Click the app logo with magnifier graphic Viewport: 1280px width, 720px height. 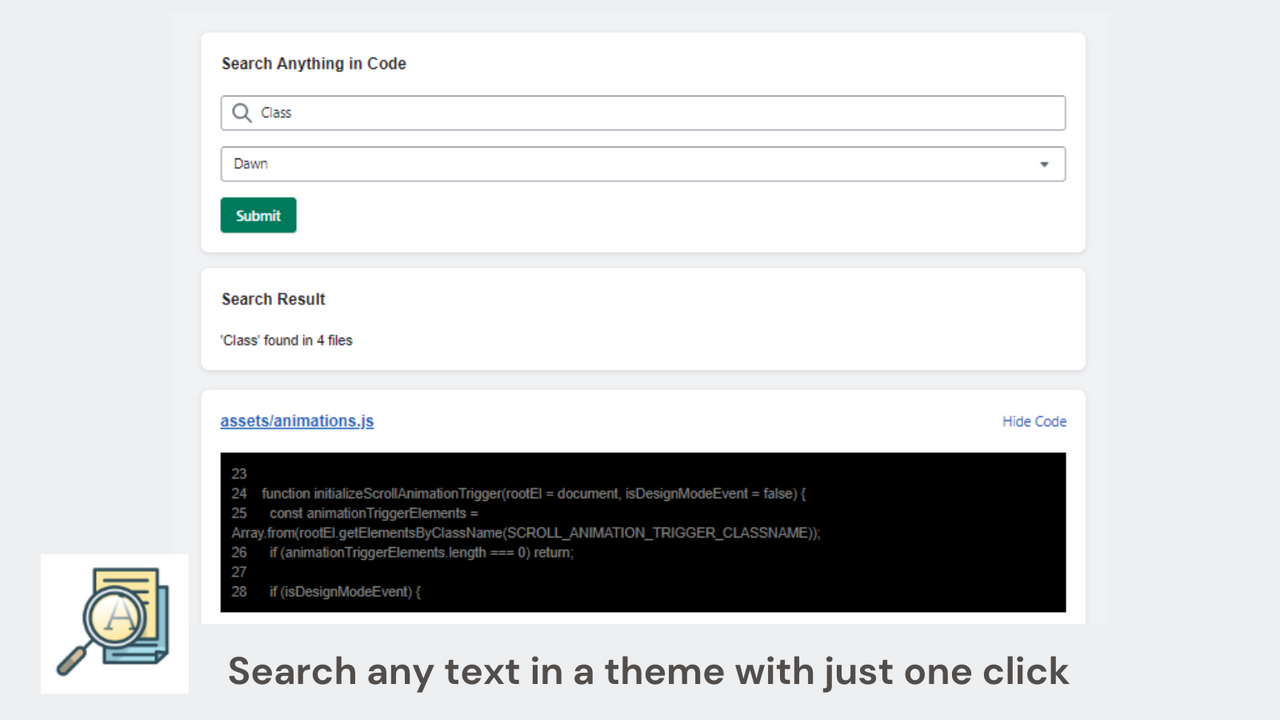(x=114, y=623)
